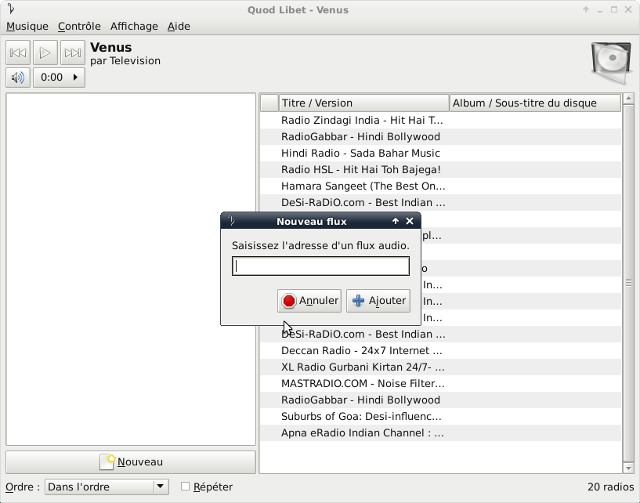Open the Affichage menu

(x=134, y=26)
